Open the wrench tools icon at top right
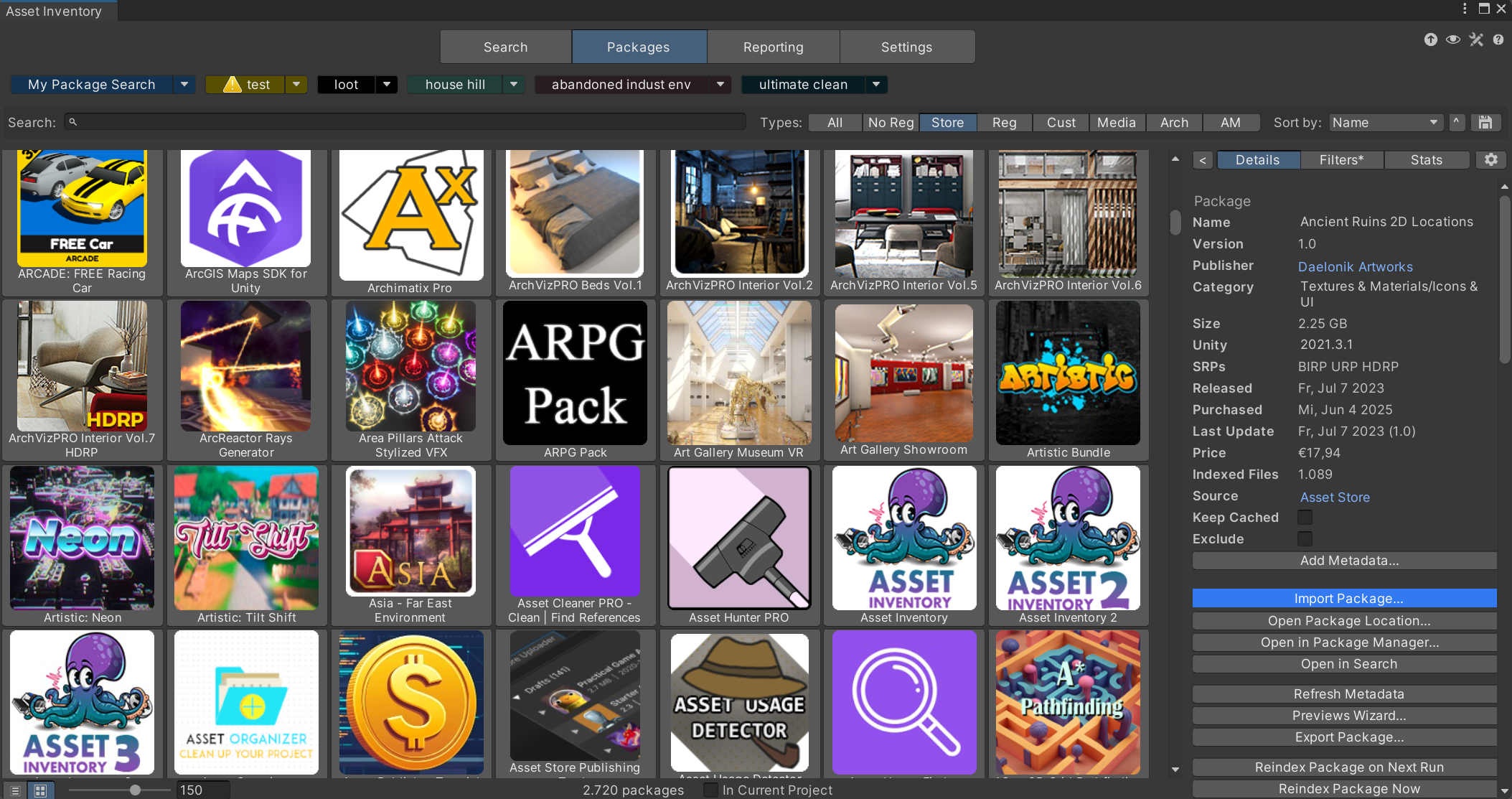Screen dimensions: 1512x799 coord(1476,39)
